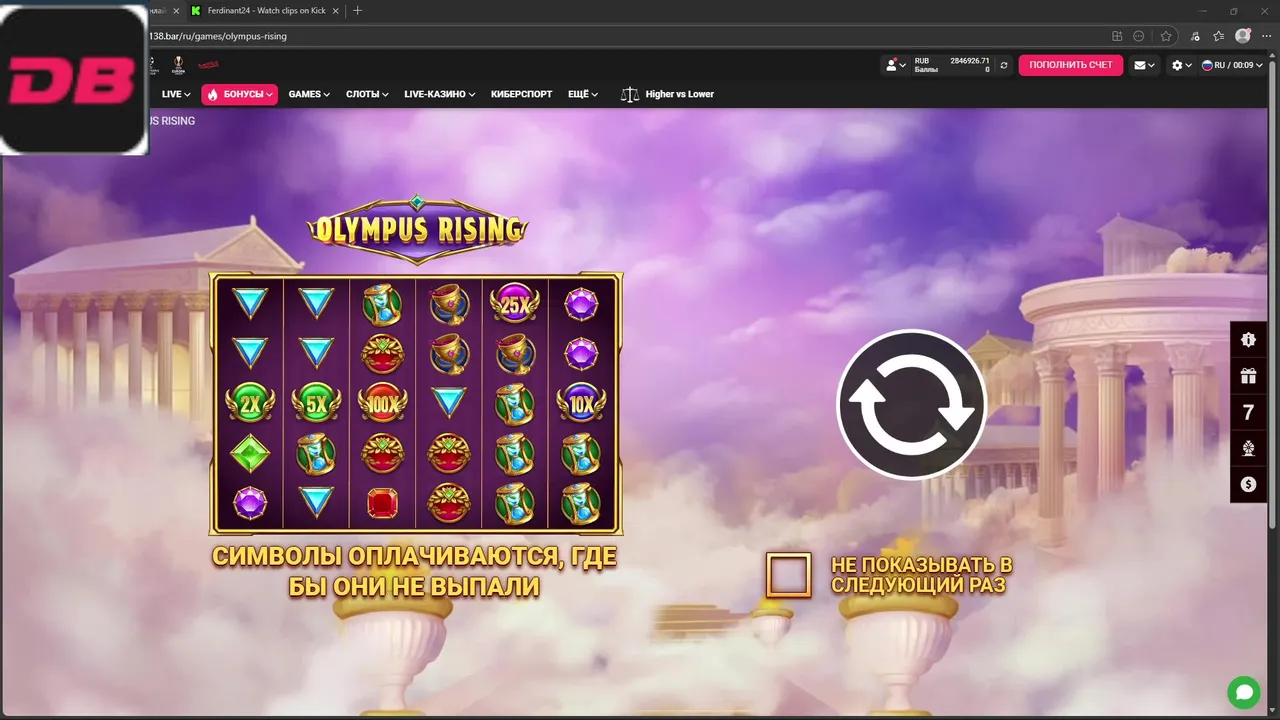Click the green 5X multiplier symbol
The image size is (1280, 720).
(x=316, y=404)
